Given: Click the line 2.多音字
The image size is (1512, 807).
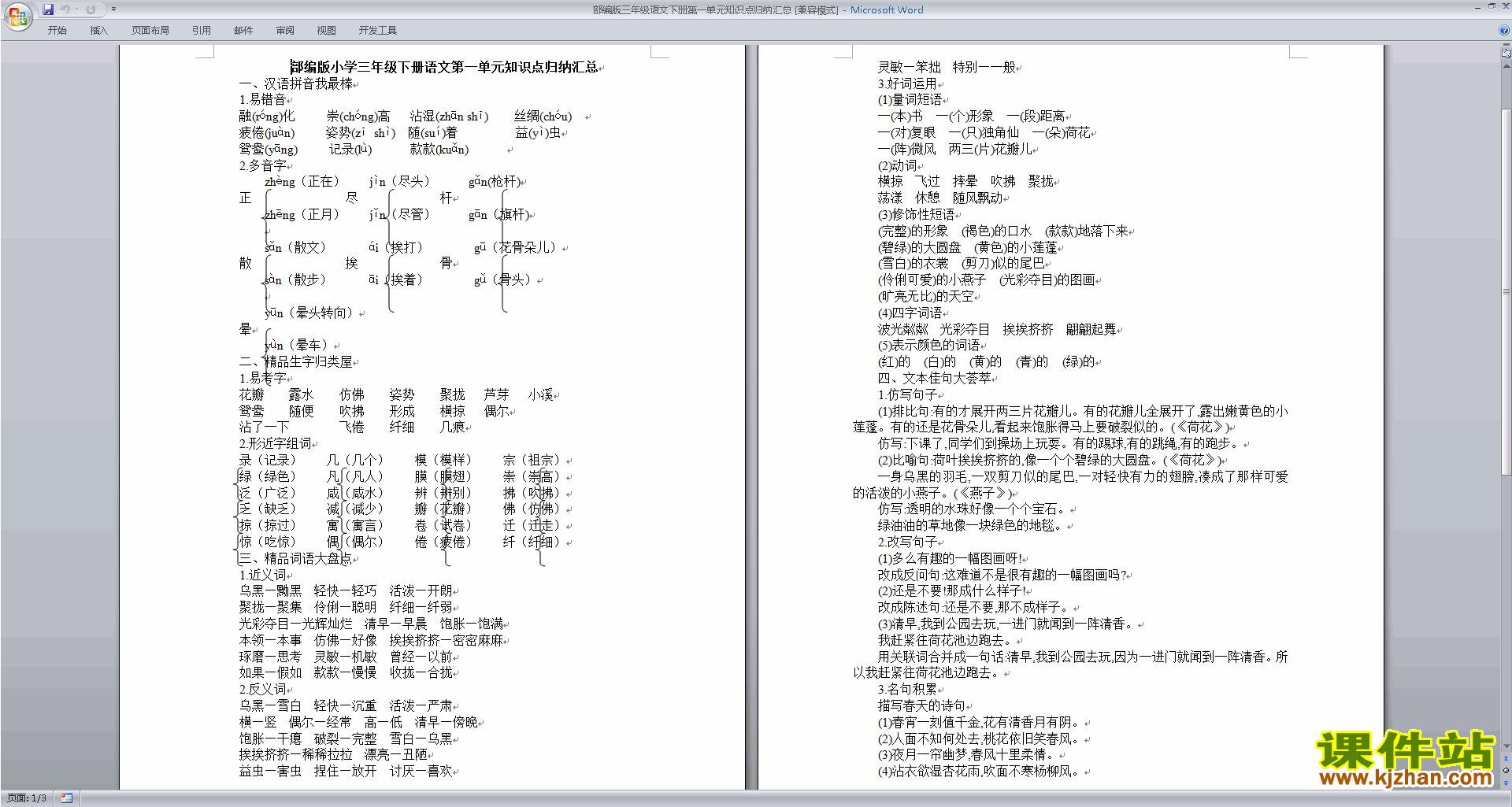Looking at the screenshot, I should [262, 165].
